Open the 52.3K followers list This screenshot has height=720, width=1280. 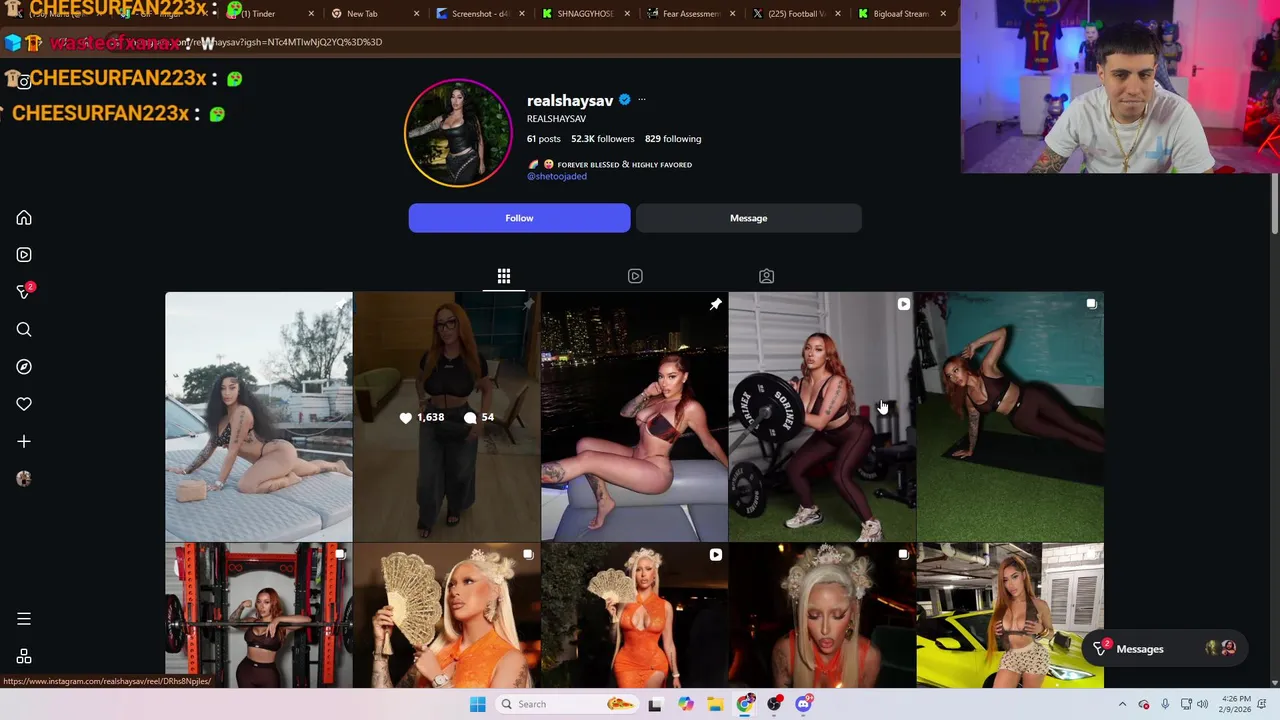[603, 139]
